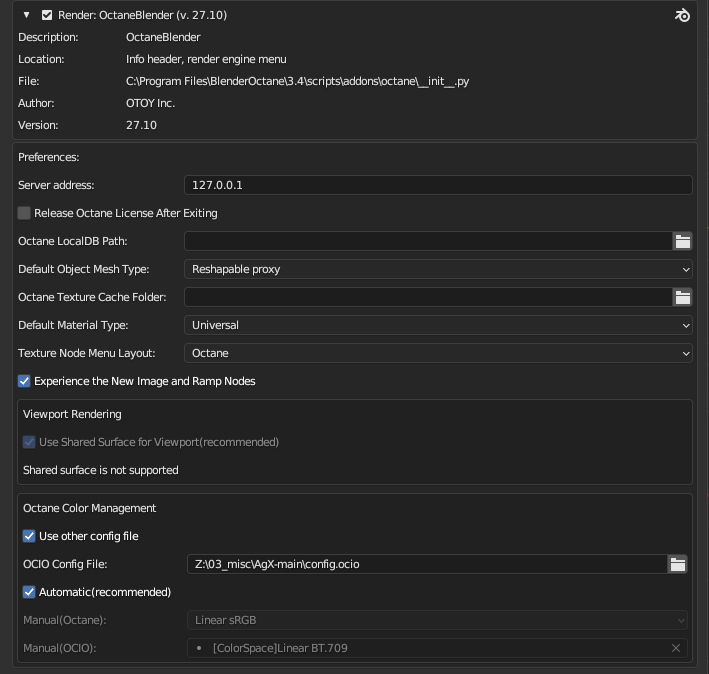Uncheck Experience the New Image and Ramp Nodes
This screenshot has height=674, width=709.
tap(24, 381)
